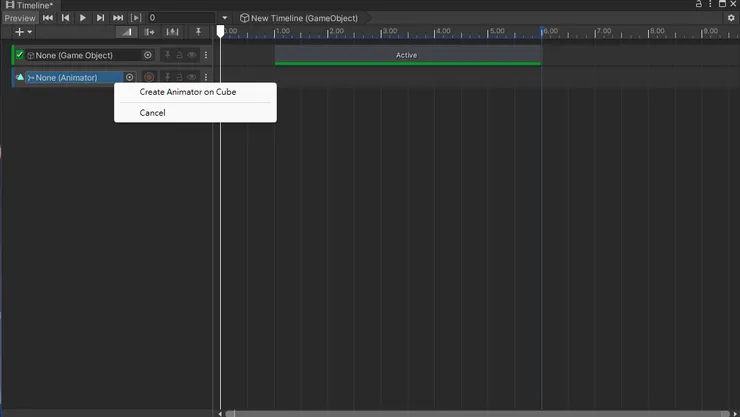Open the Animator track options menu

click(206, 77)
